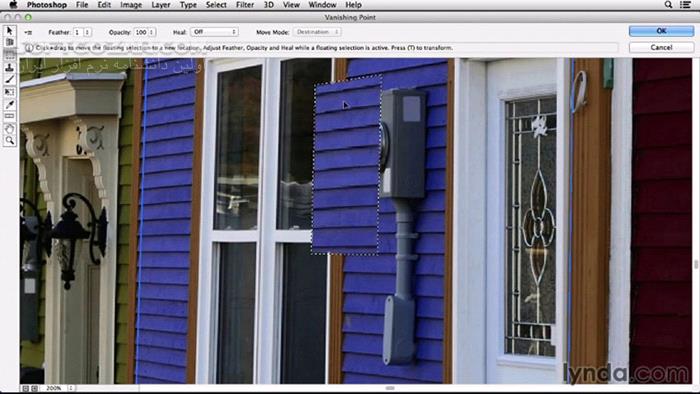Screen dimensions: 700x394
Task: Click the Cancel button
Action: 661,47
